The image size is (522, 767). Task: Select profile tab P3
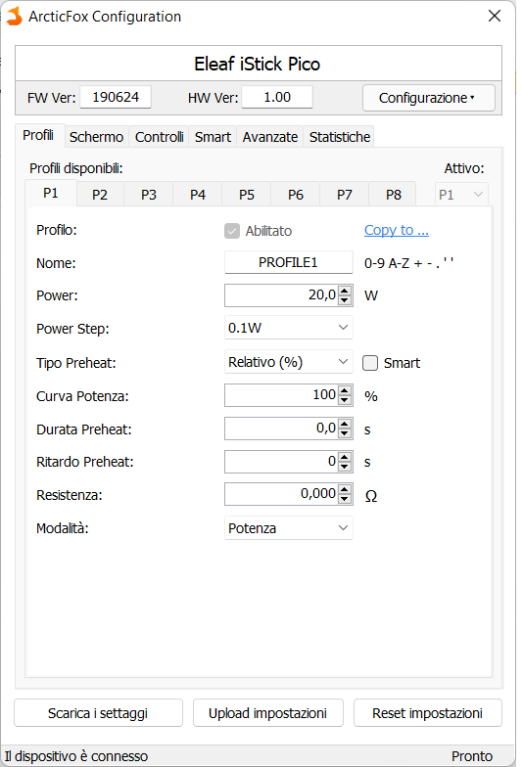coord(149,195)
